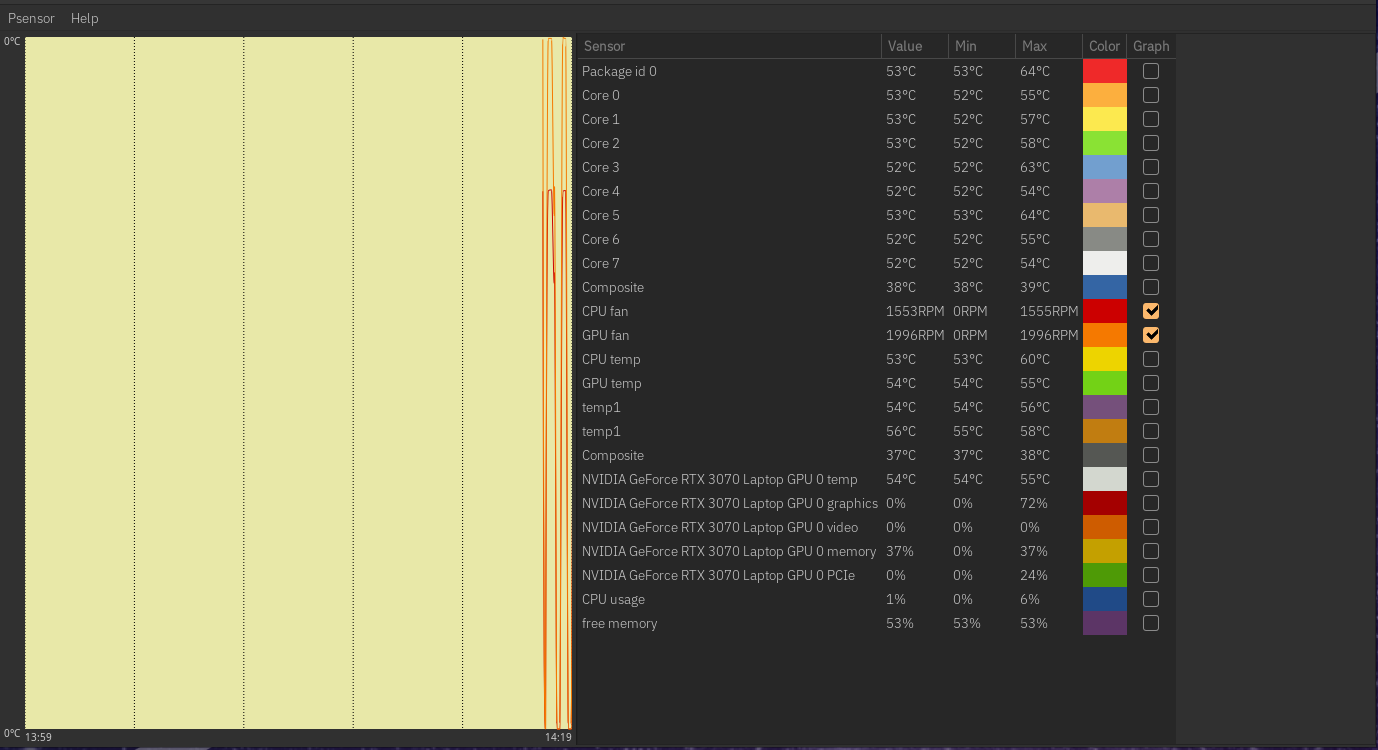Enable graph for free memory sensor
This screenshot has height=750, width=1378.
point(1151,623)
